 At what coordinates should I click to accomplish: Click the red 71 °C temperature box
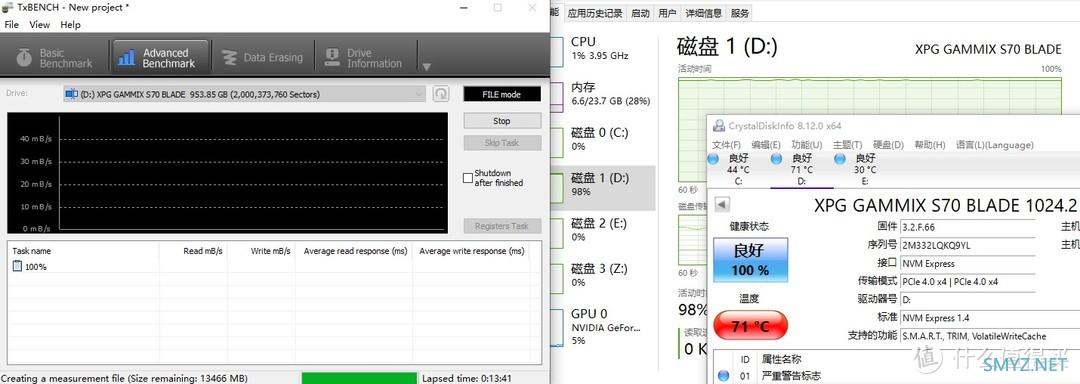[750, 326]
